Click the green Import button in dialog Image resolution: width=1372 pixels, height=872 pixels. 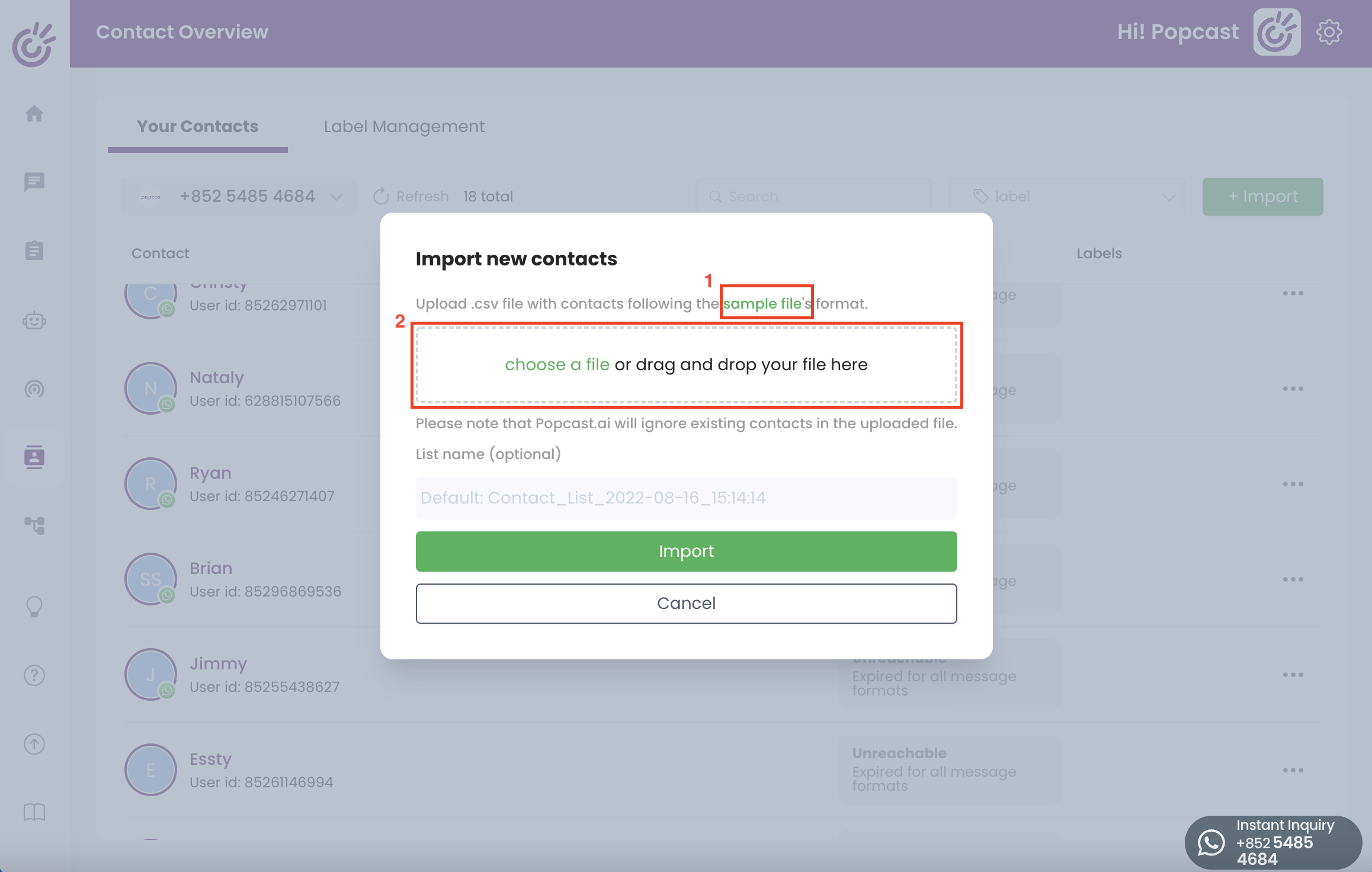(687, 552)
